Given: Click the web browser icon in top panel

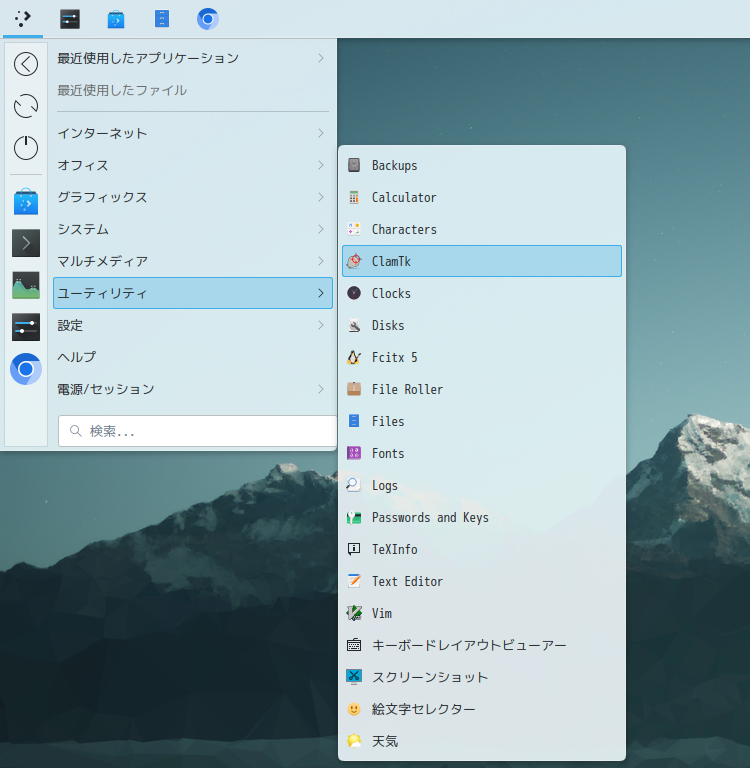Looking at the screenshot, I should point(208,19).
